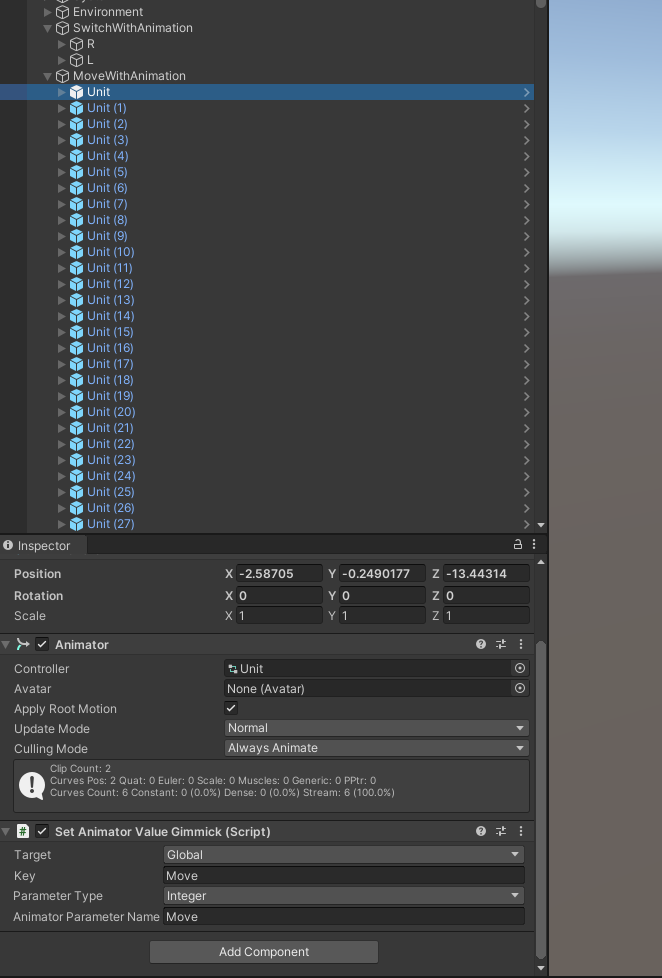Open Animator component preset settings

[500, 644]
